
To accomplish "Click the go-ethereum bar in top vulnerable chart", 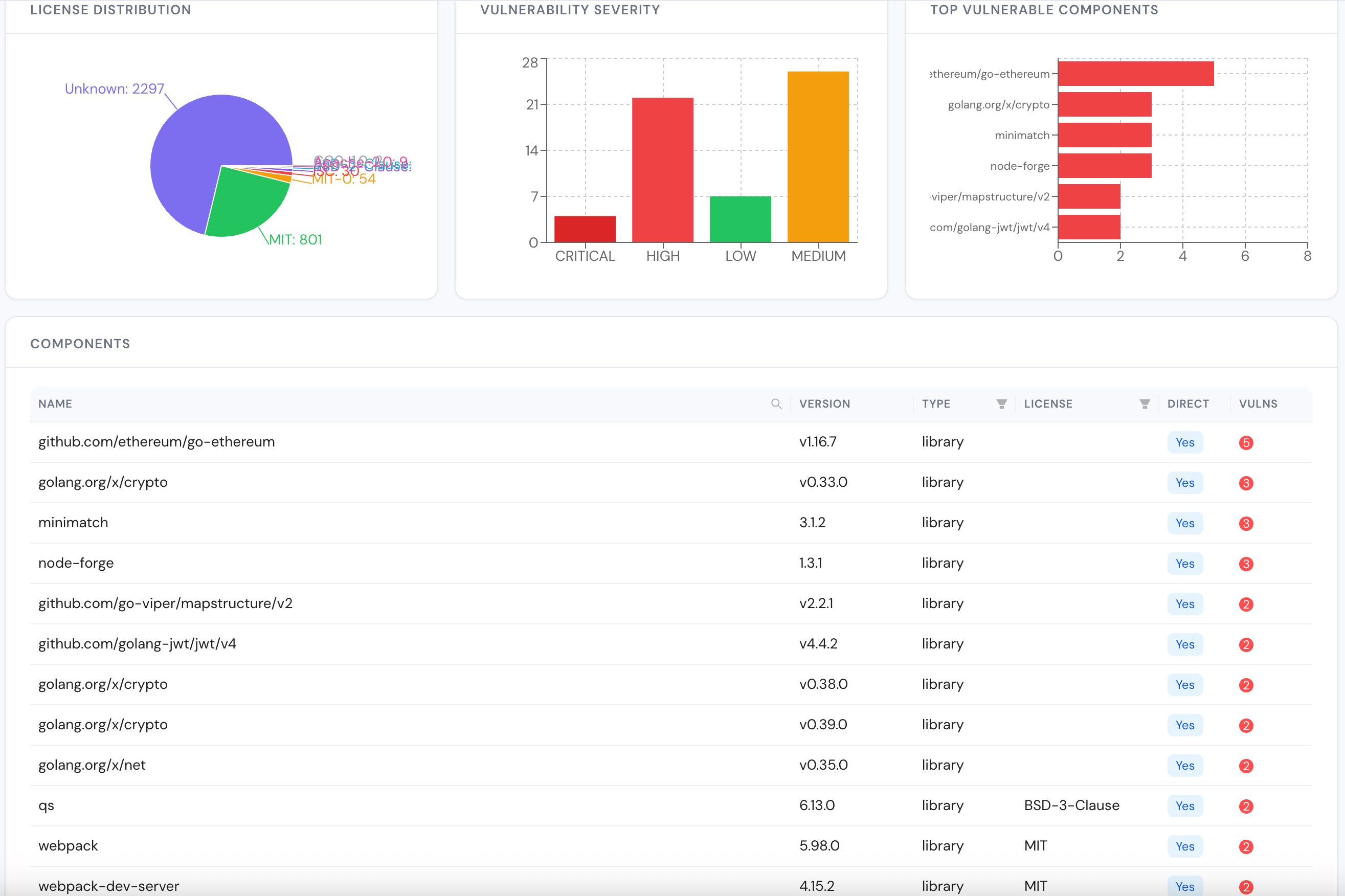I will (x=1135, y=74).
